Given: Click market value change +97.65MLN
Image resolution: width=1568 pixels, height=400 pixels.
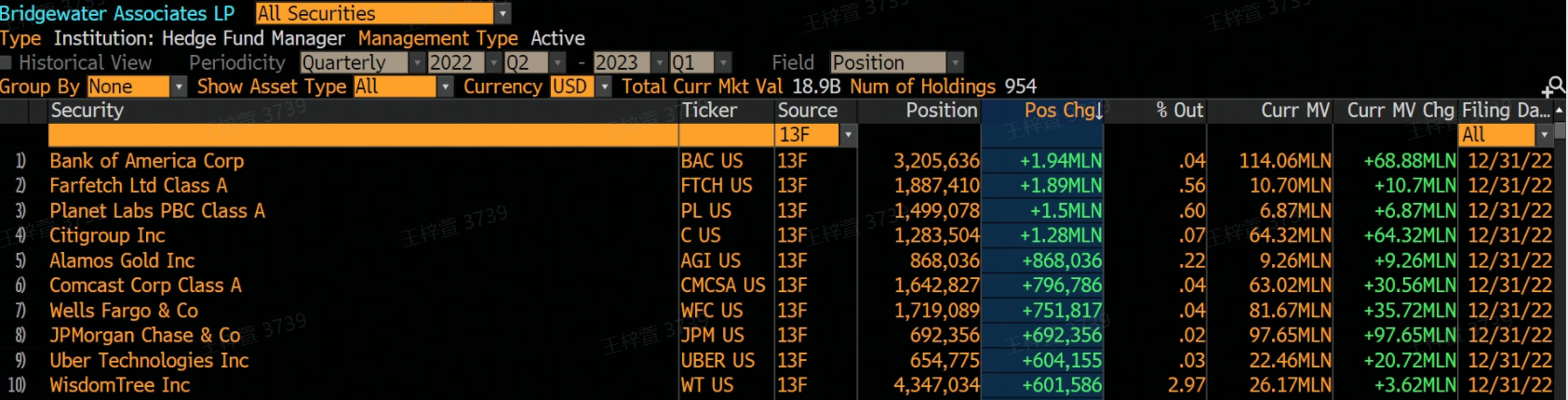Looking at the screenshot, I should [1410, 336].
